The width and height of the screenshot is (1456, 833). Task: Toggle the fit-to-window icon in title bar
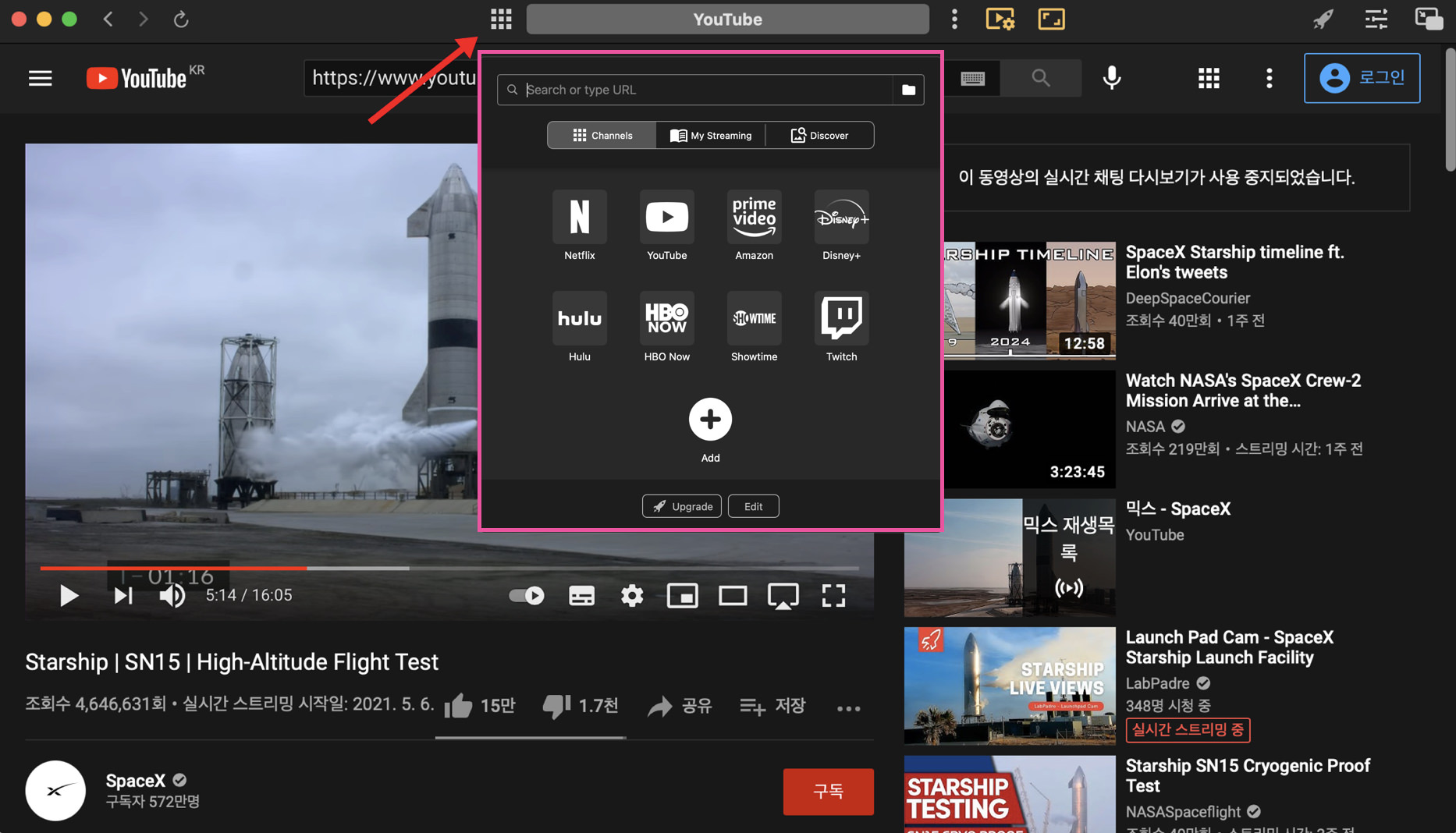tap(1051, 19)
